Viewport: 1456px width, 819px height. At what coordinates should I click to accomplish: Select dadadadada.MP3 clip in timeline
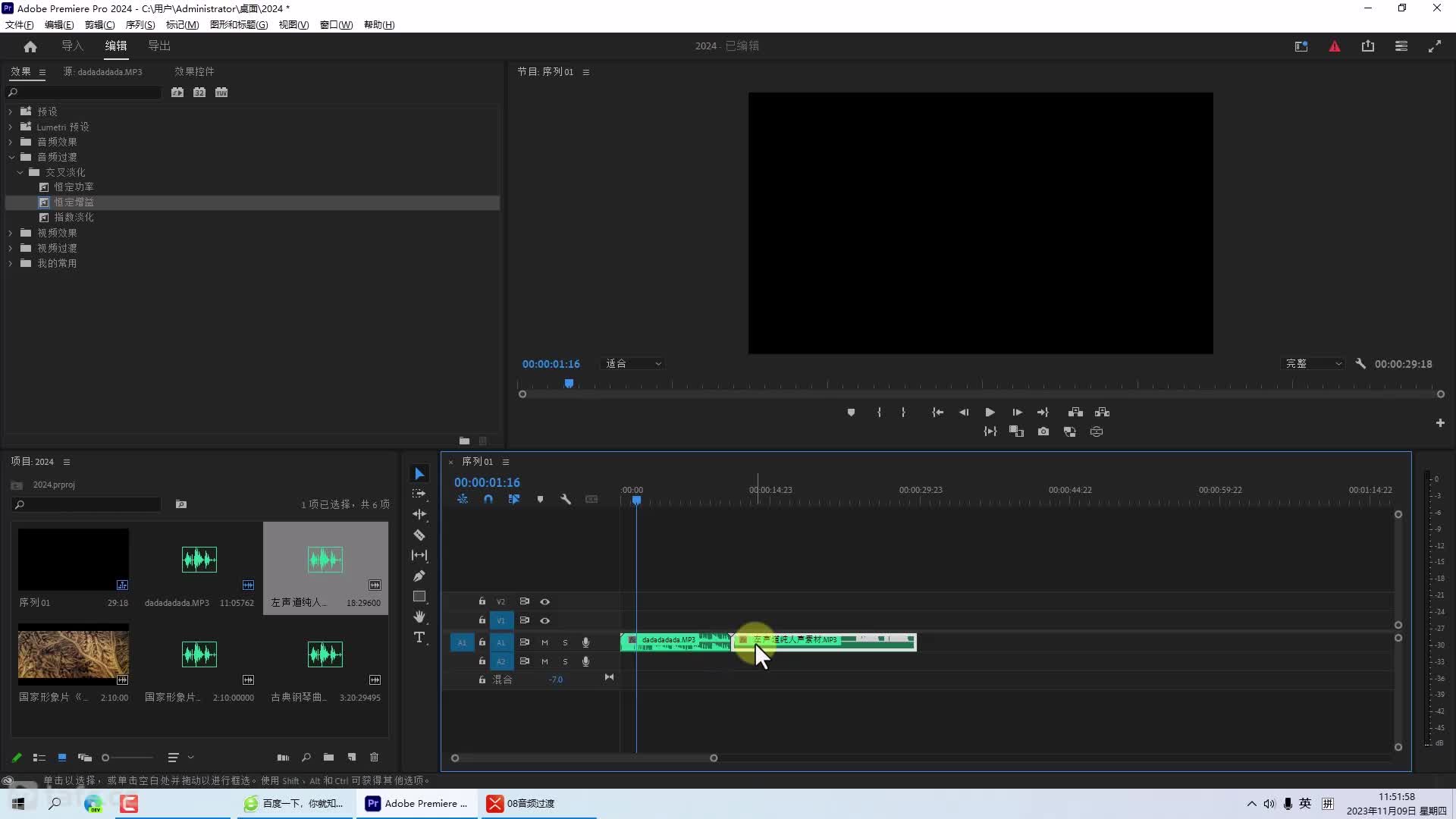(x=676, y=642)
